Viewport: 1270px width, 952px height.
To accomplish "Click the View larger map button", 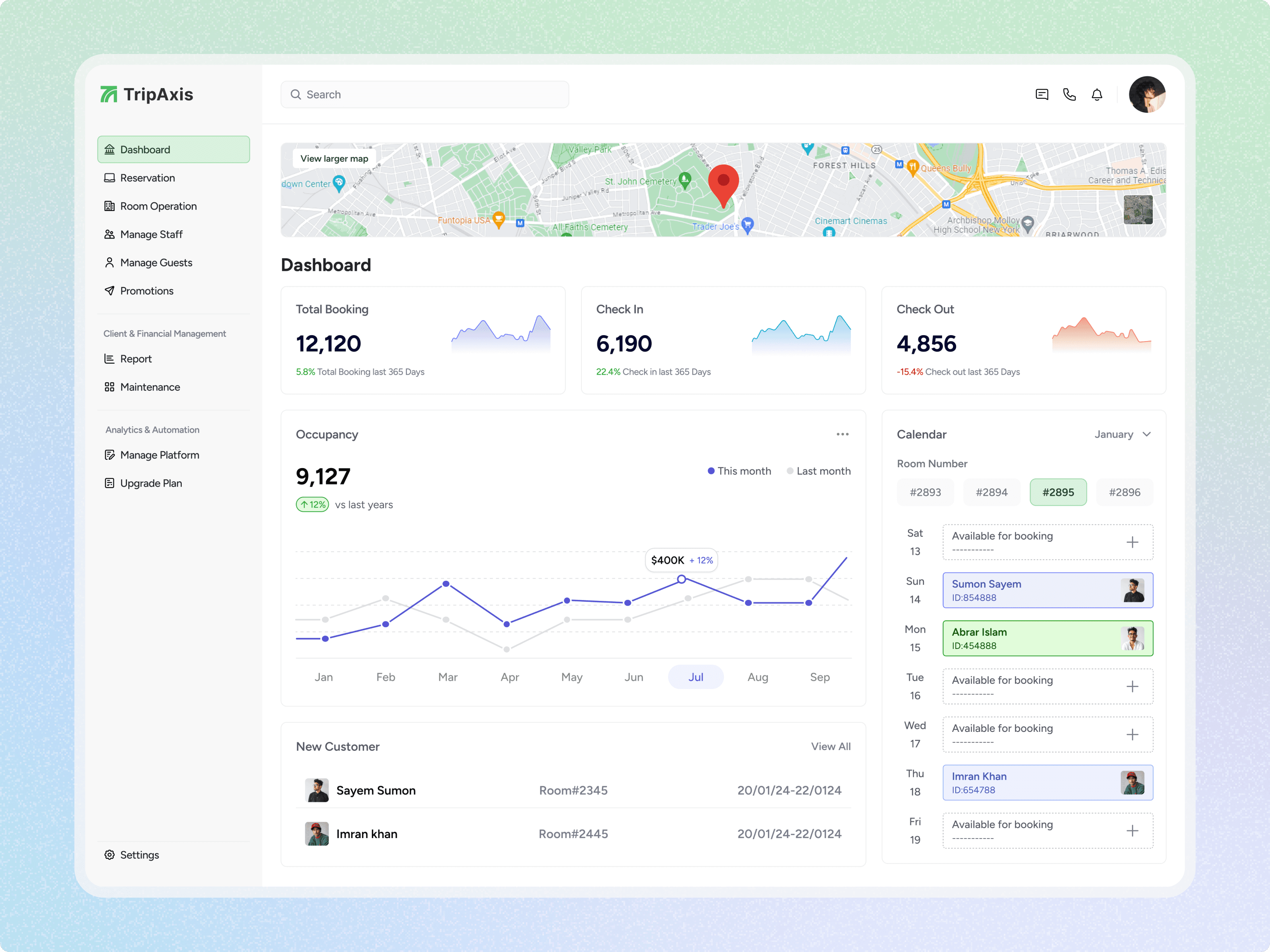I will click(x=334, y=158).
